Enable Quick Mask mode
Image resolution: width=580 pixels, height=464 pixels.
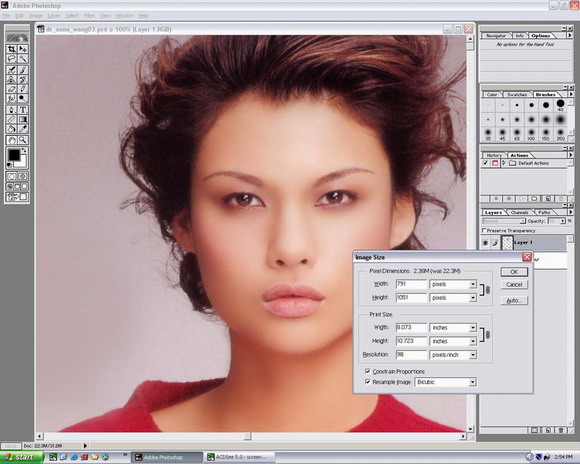23,176
